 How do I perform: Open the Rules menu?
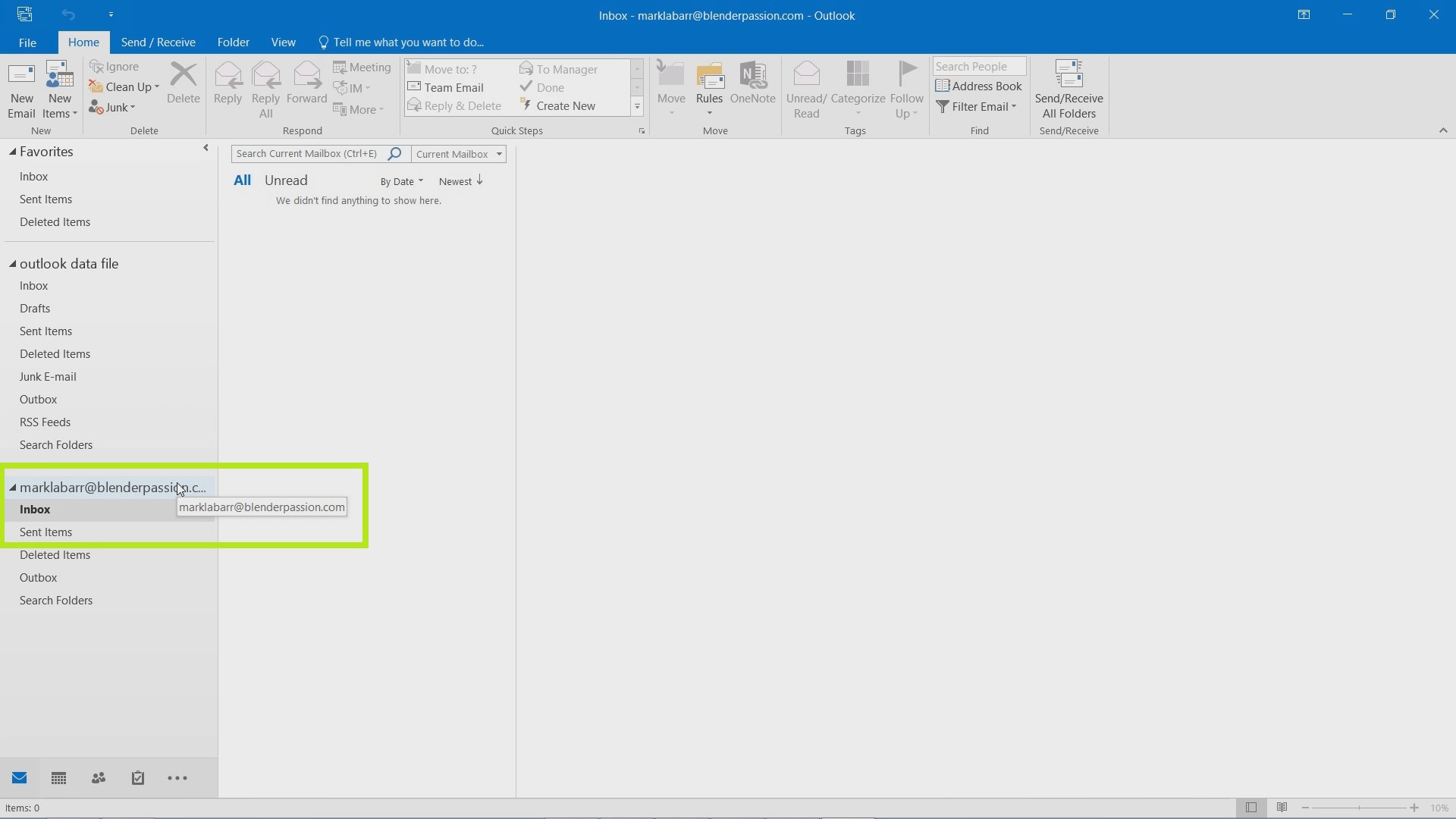point(709,89)
